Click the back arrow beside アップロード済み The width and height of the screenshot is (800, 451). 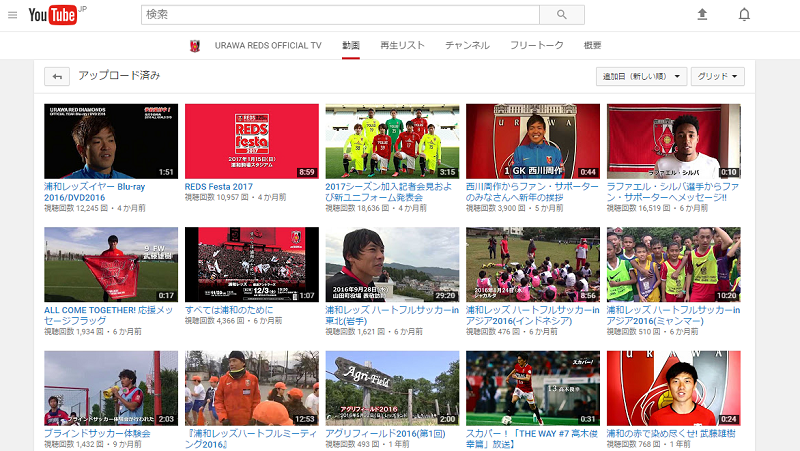point(57,76)
